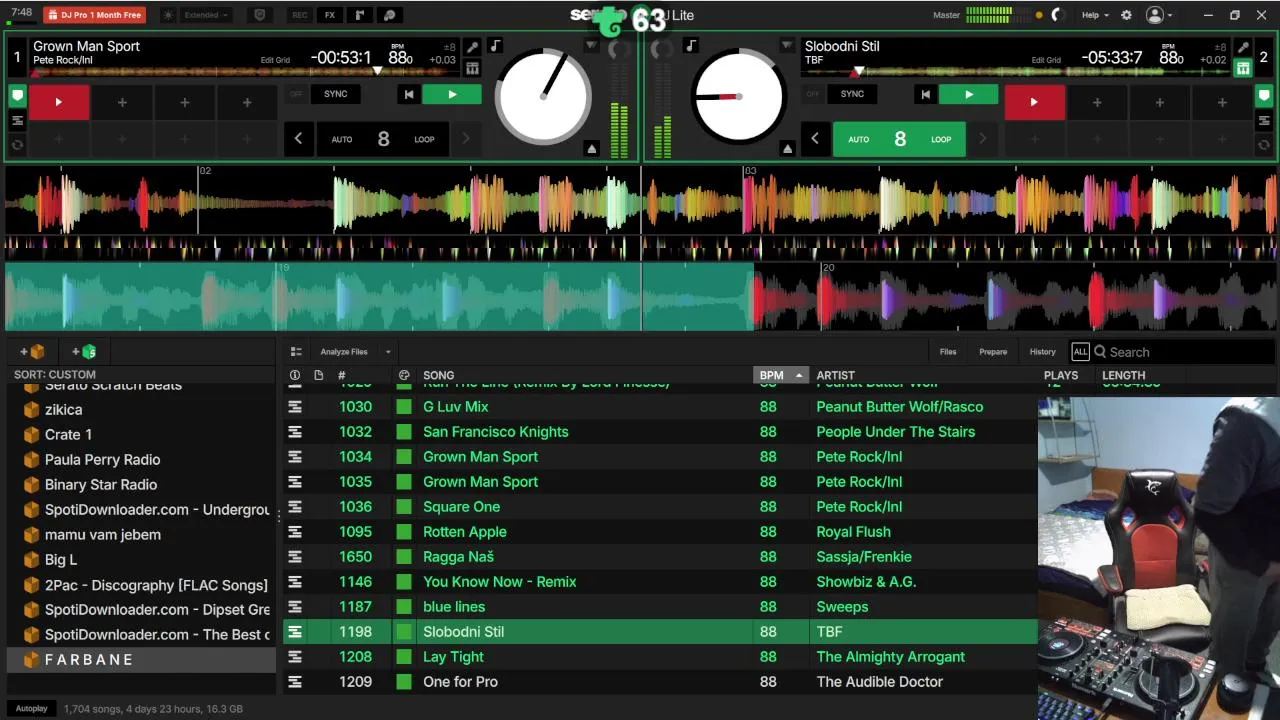Add a new smart crate
This screenshot has width=1280, height=720.
[84, 352]
